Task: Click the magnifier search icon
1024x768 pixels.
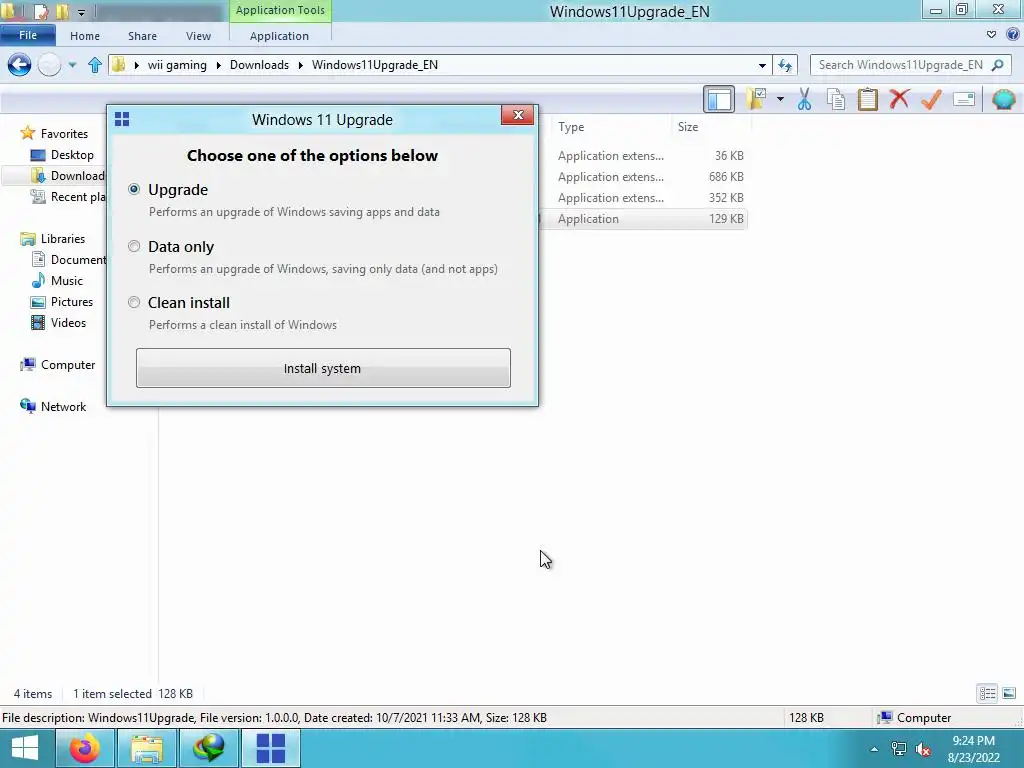Action: 997,65
